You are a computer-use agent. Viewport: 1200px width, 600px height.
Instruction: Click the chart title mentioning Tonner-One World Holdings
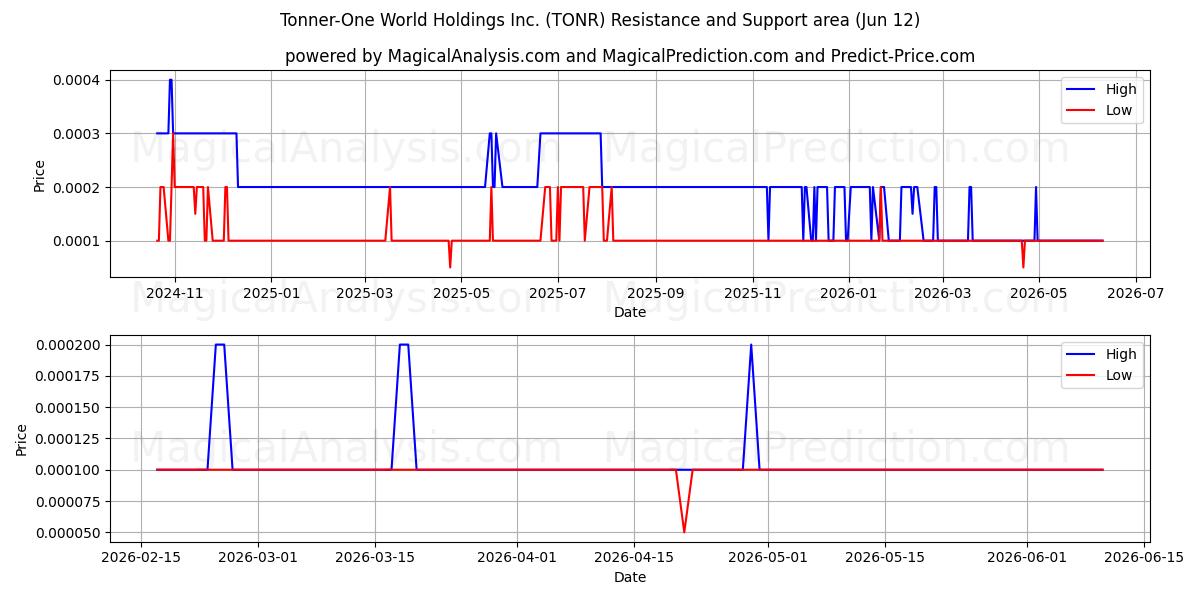[x=600, y=20]
